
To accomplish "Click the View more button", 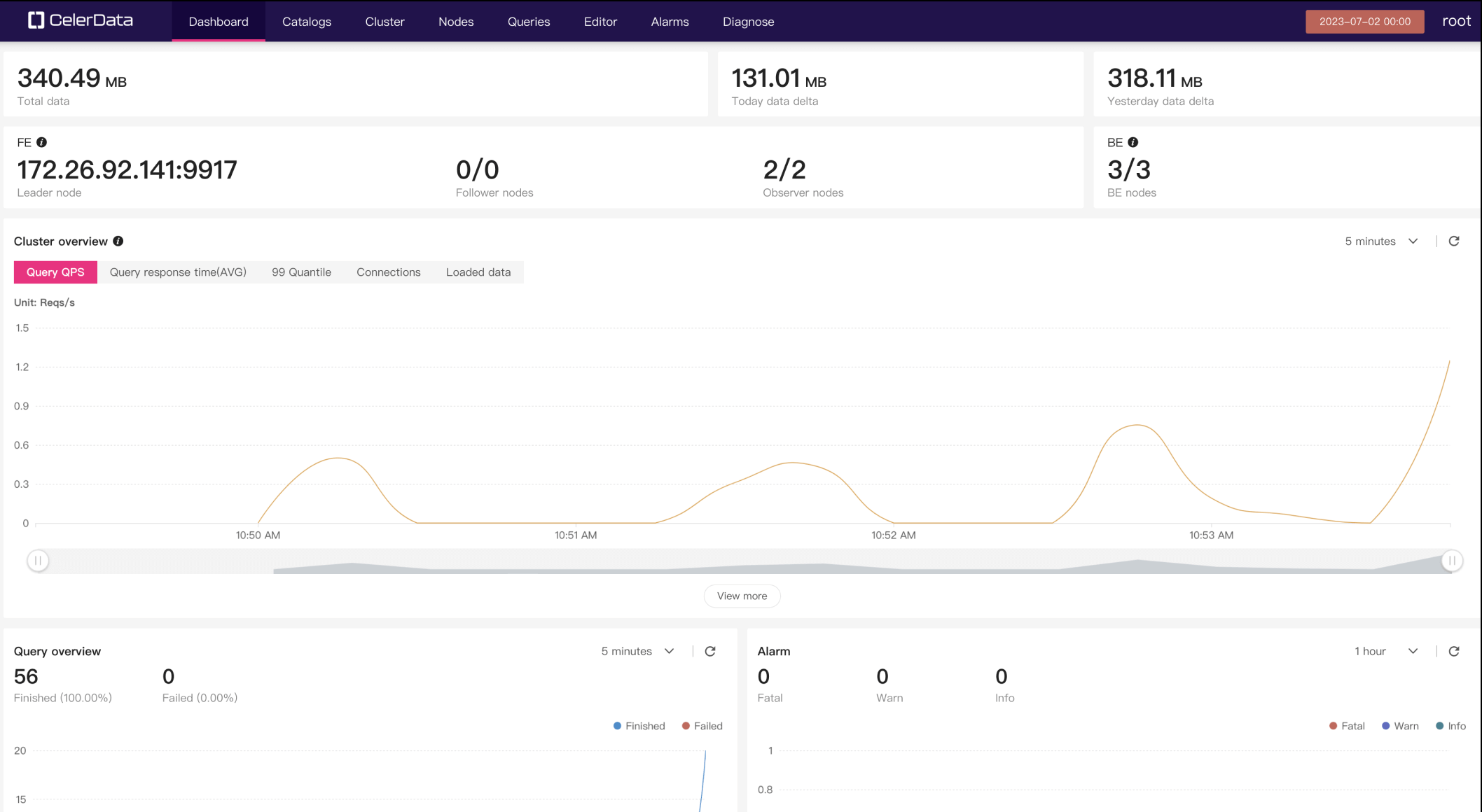I will (x=742, y=596).
